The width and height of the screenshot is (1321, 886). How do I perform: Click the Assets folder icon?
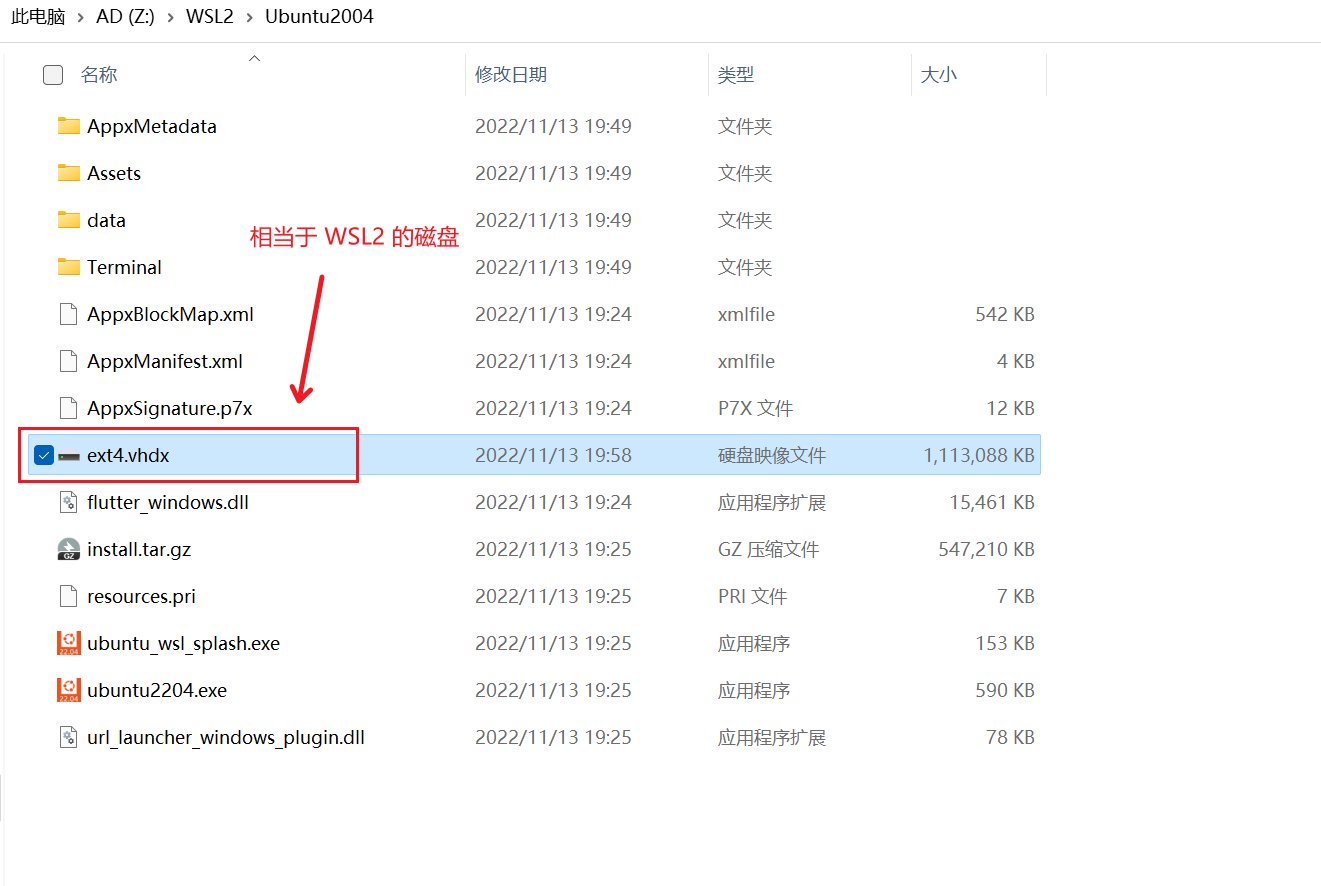[x=68, y=173]
